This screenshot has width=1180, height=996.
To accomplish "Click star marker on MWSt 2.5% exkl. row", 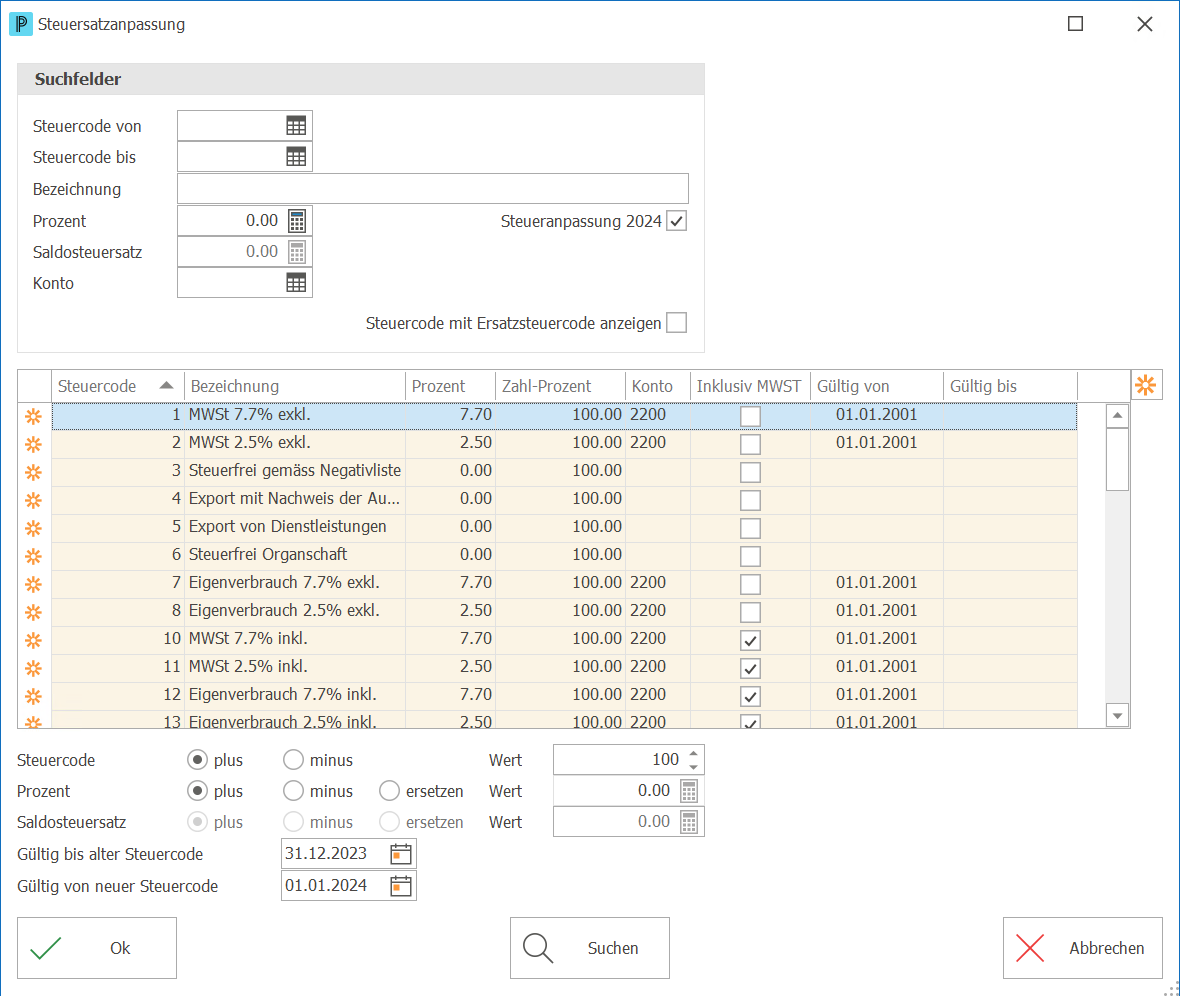I will [33, 444].
